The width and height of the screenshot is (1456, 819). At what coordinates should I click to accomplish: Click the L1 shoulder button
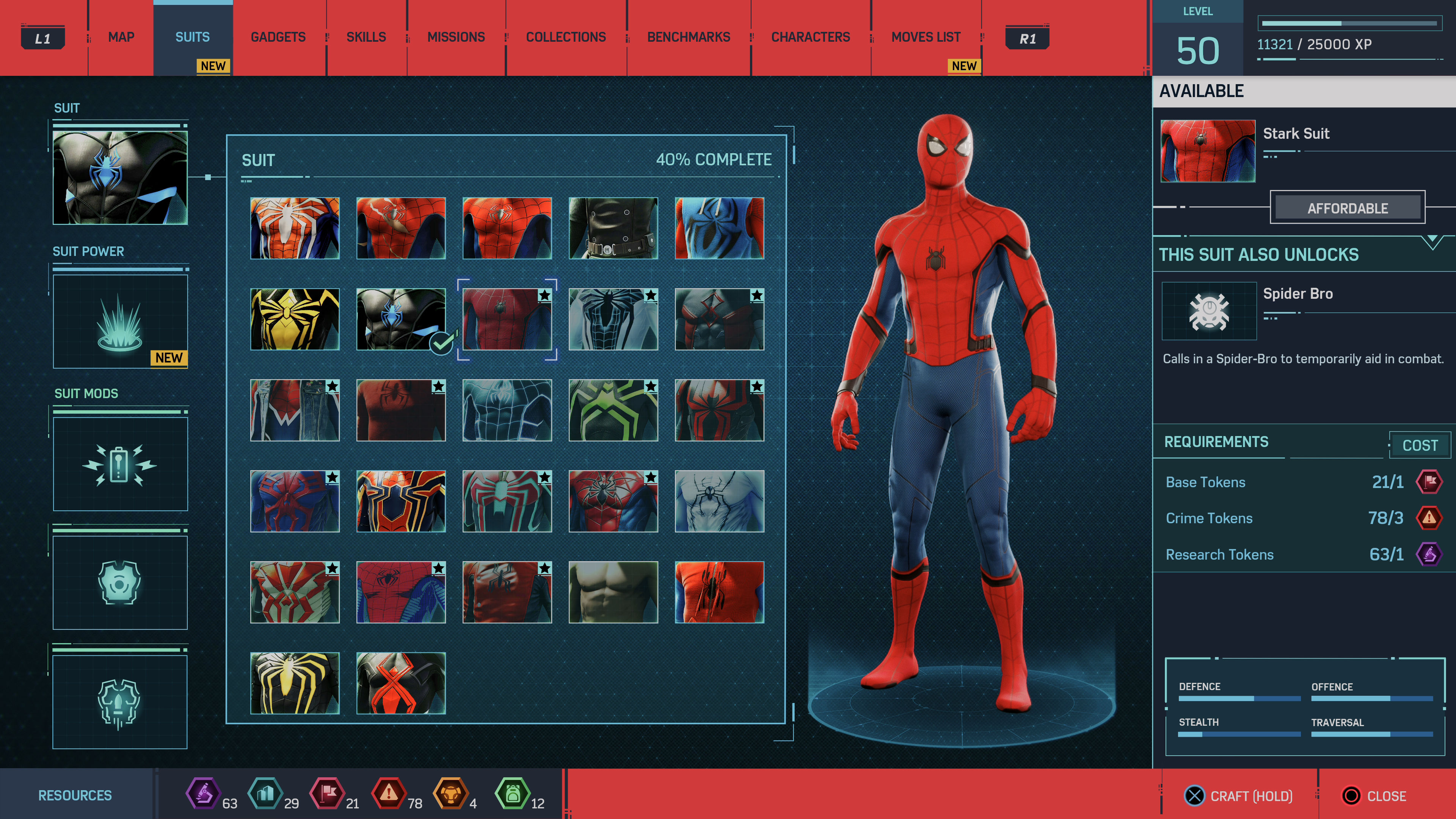[x=43, y=38]
